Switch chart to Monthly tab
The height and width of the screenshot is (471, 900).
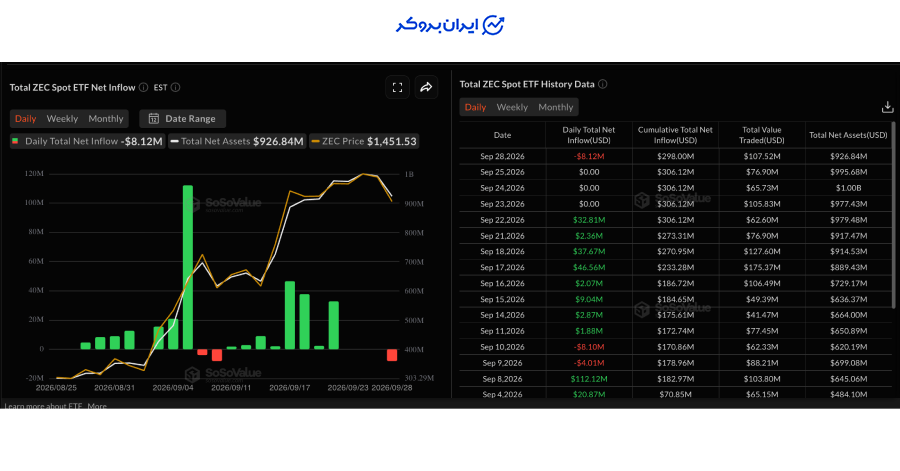coord(106,119)
